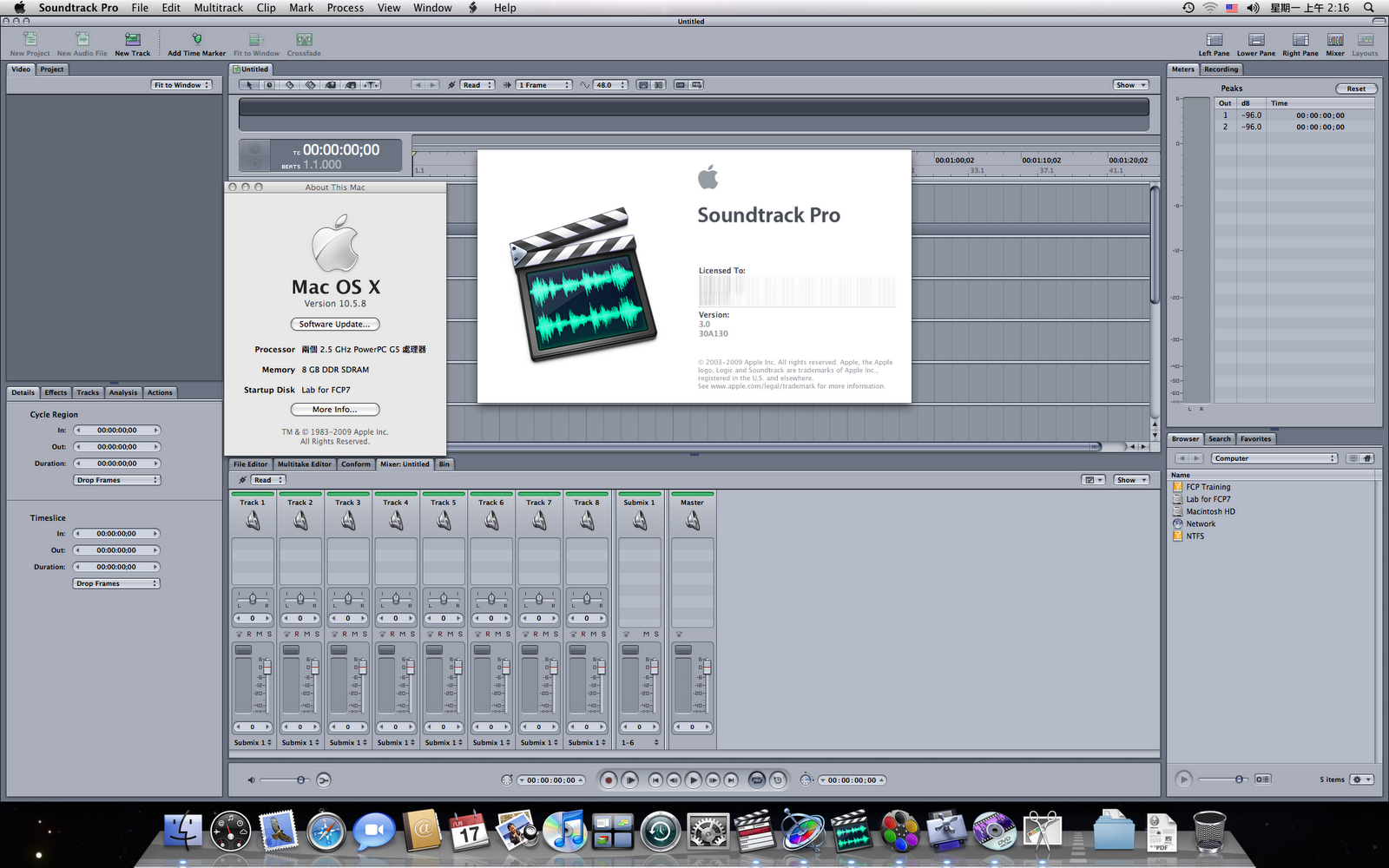Screen dimensions: 1389x868
Task: Click Go to End transport button
Action: (x=731, y=780)
